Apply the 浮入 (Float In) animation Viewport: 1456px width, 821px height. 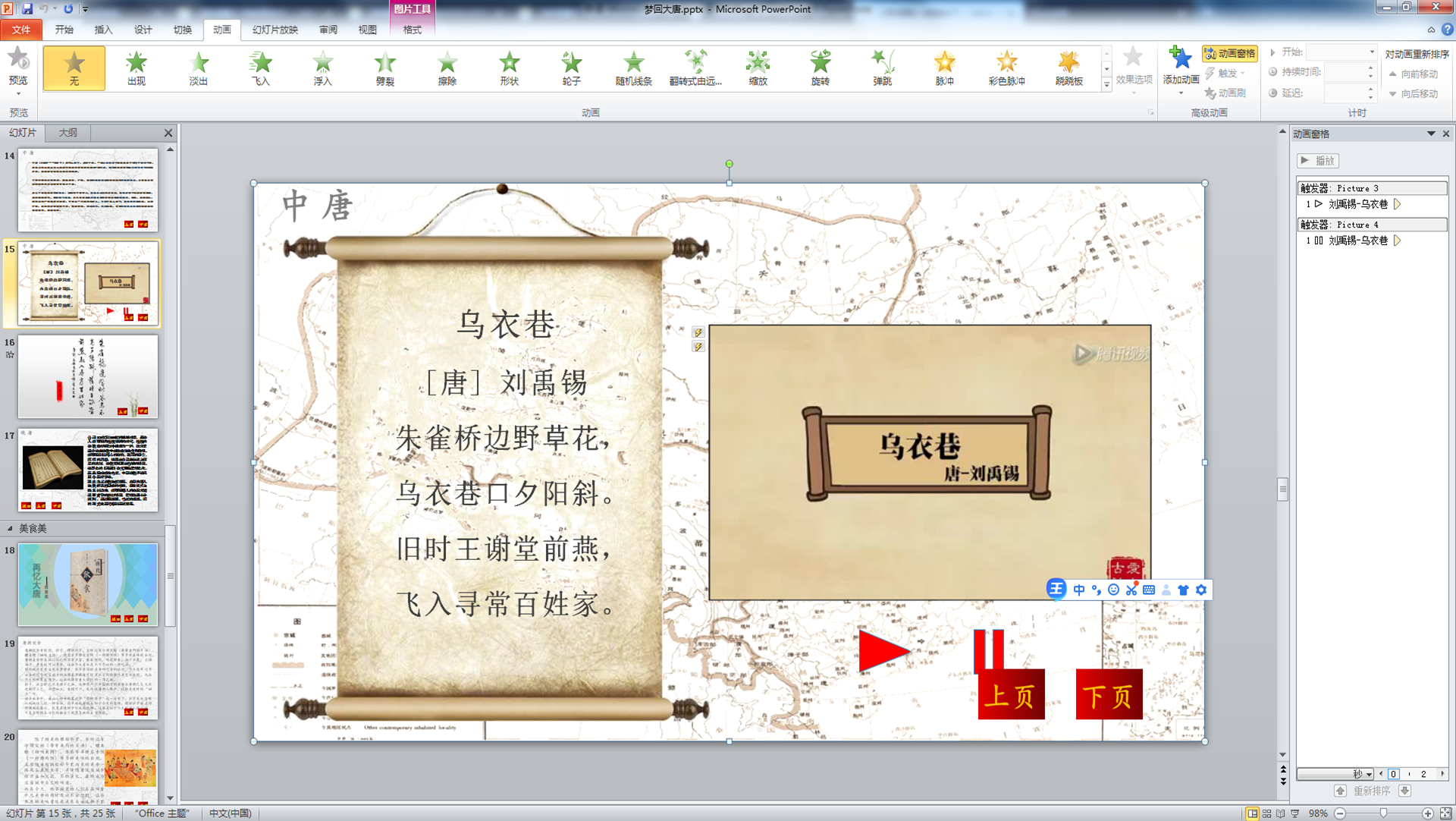322,68
